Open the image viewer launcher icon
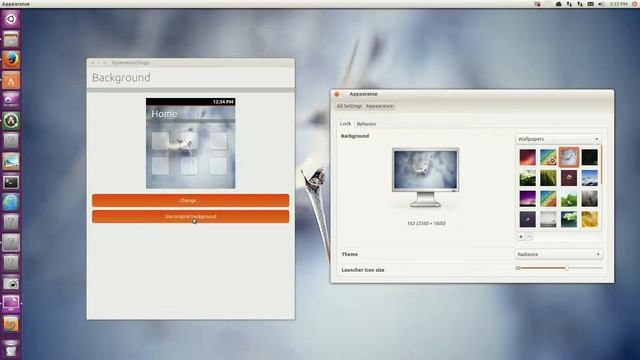640x360 pixels. (11, 162)
